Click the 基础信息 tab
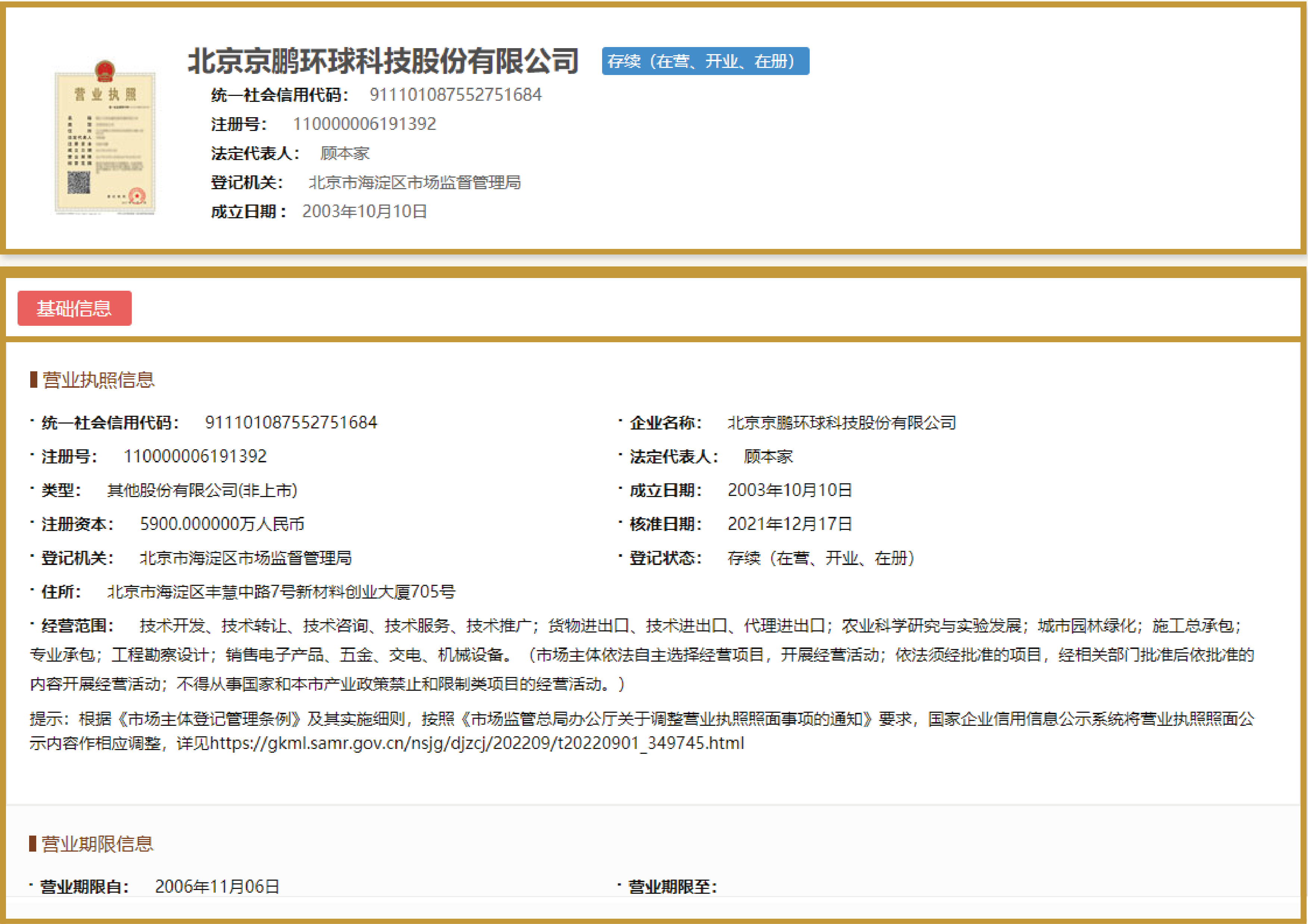The width and height of the screenshot is (1308, 924). point(75,308)
